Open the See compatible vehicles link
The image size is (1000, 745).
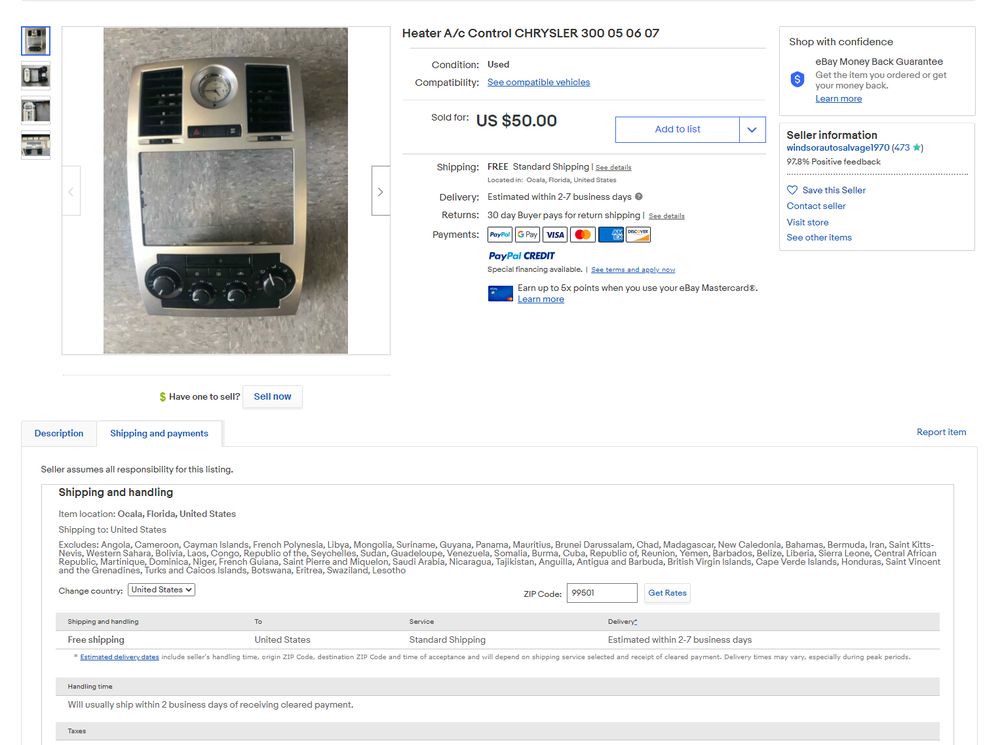[538, 82]
